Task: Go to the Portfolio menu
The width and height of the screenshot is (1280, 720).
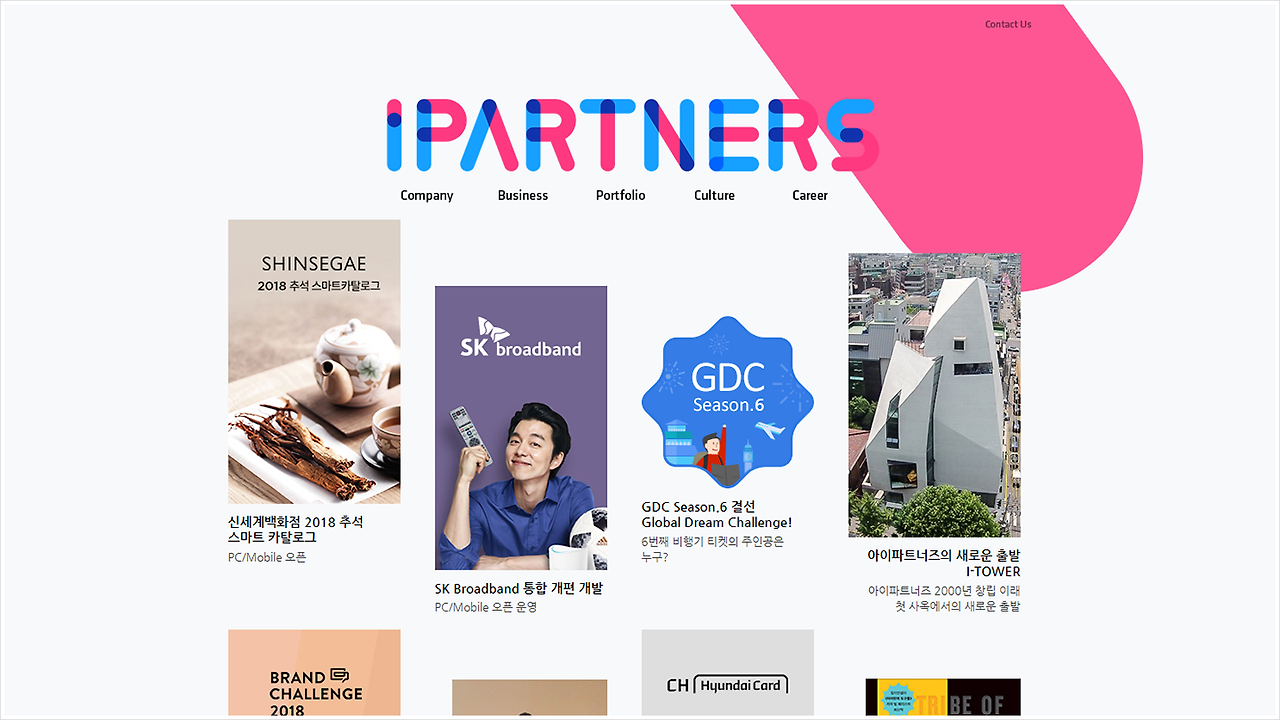Action: point(621,195)
